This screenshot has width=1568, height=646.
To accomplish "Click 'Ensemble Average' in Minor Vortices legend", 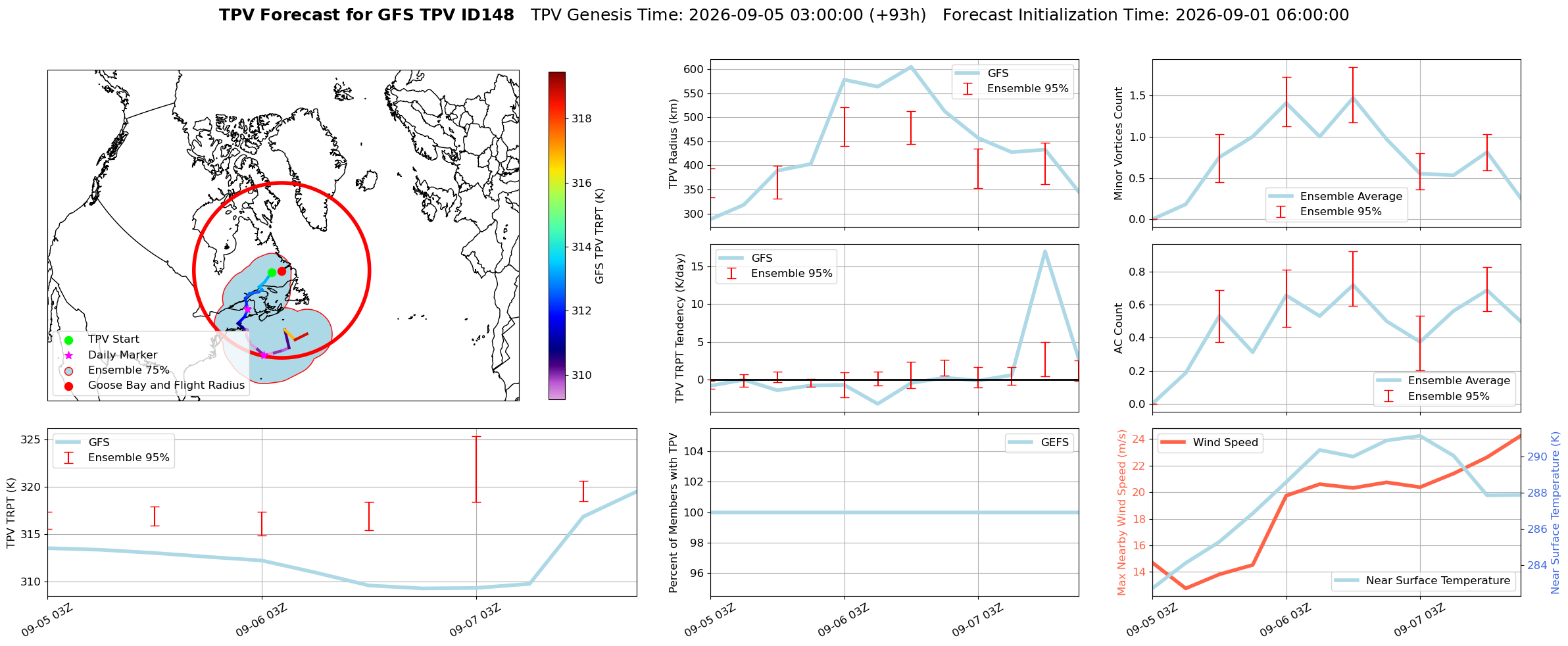I will [1351, 196].
